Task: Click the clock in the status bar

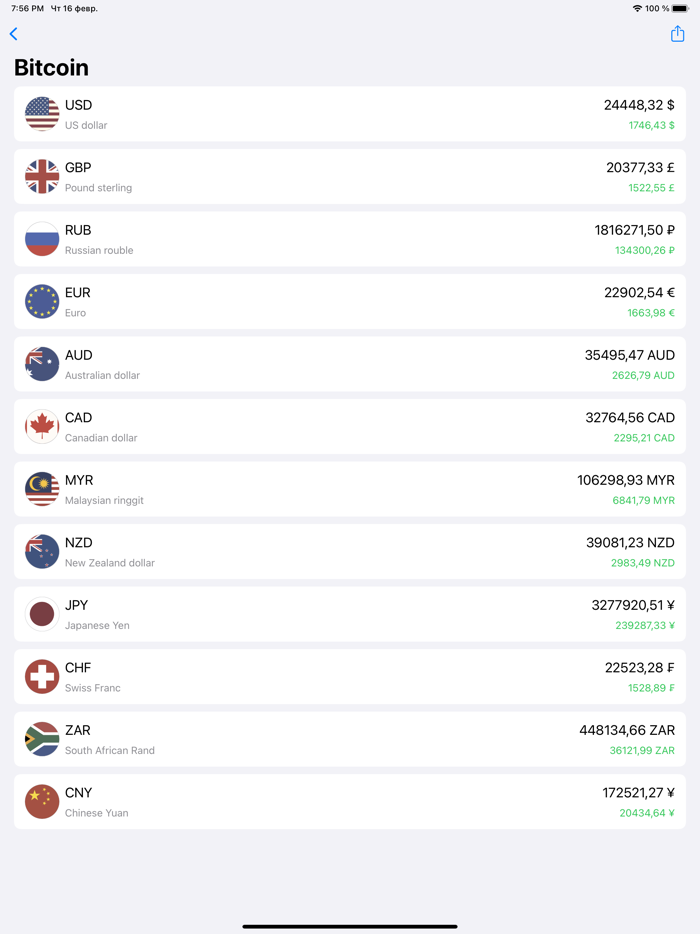Action: [x=25, y=8]
